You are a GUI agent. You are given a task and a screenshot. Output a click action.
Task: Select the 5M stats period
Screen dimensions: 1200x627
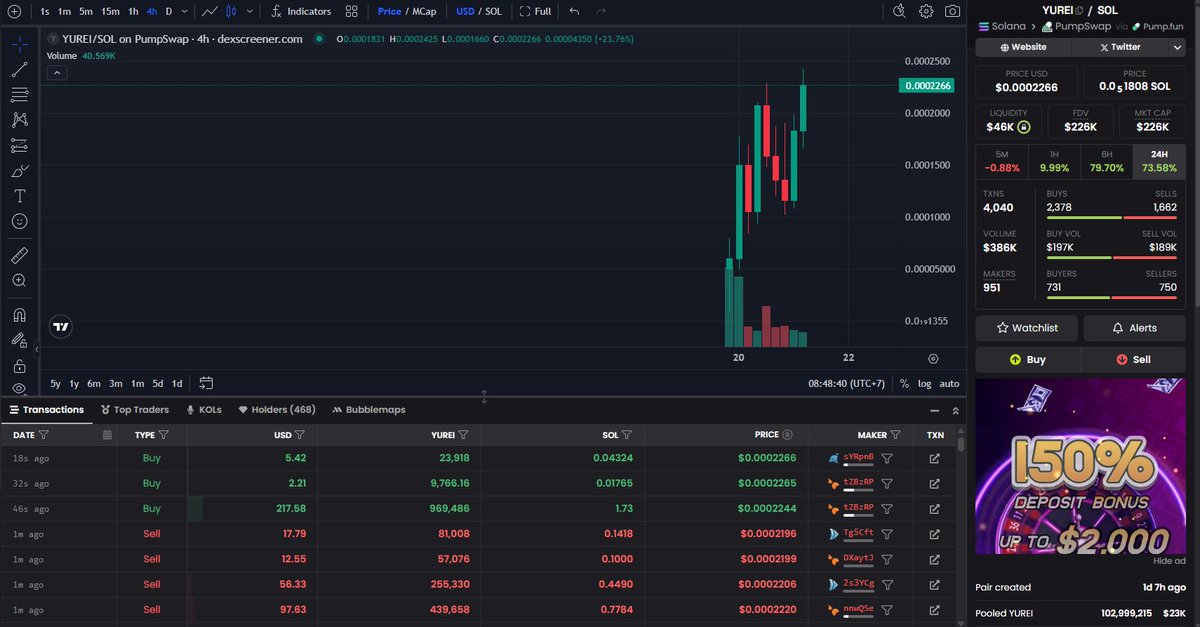(1002, 161)
